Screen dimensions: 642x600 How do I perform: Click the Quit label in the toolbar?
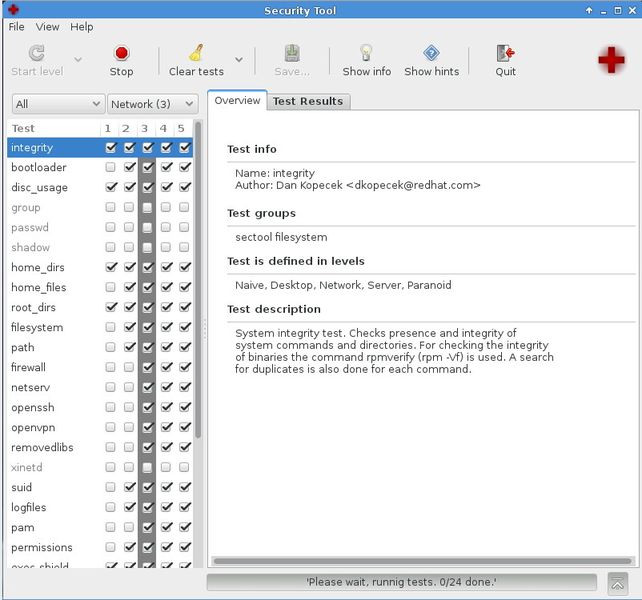505,72
